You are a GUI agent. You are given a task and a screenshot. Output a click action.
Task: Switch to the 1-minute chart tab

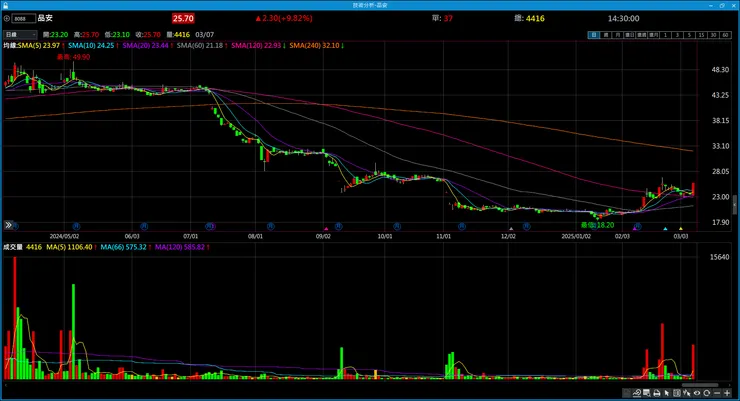click(665, 35)
